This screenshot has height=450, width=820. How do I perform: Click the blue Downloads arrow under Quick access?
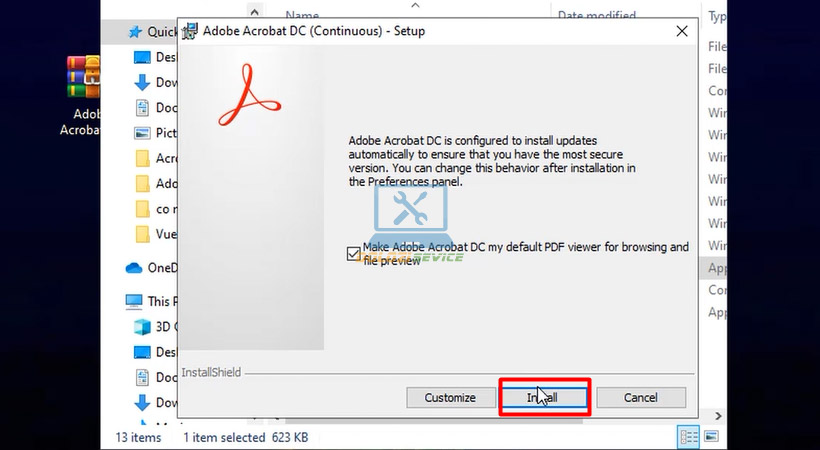point(142,82)
